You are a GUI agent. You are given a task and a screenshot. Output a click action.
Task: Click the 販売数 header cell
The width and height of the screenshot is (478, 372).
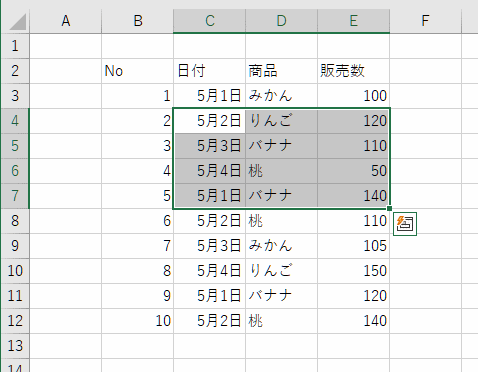(x=353, y=71)
